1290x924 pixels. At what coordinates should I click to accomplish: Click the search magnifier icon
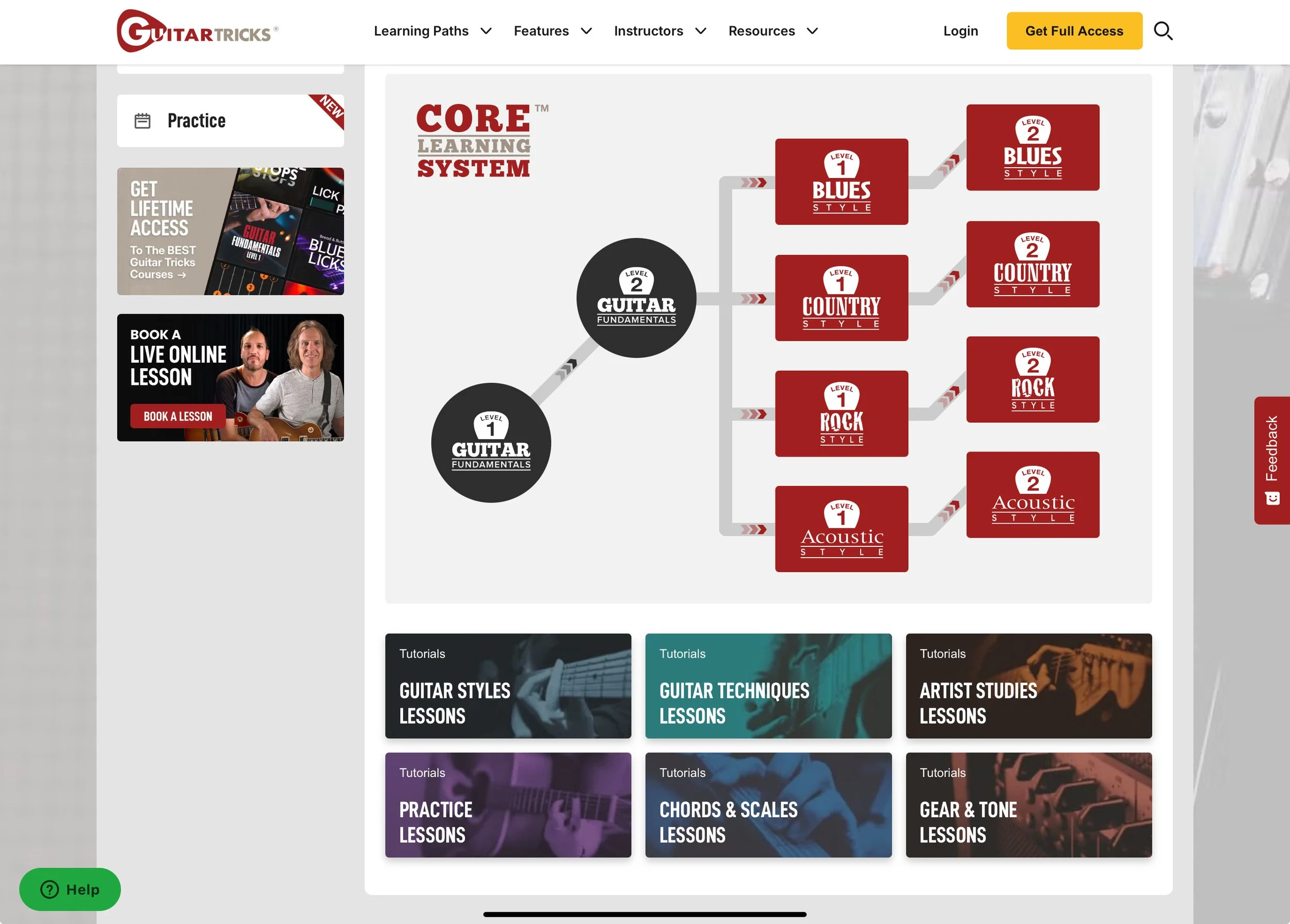[1163, 31]
